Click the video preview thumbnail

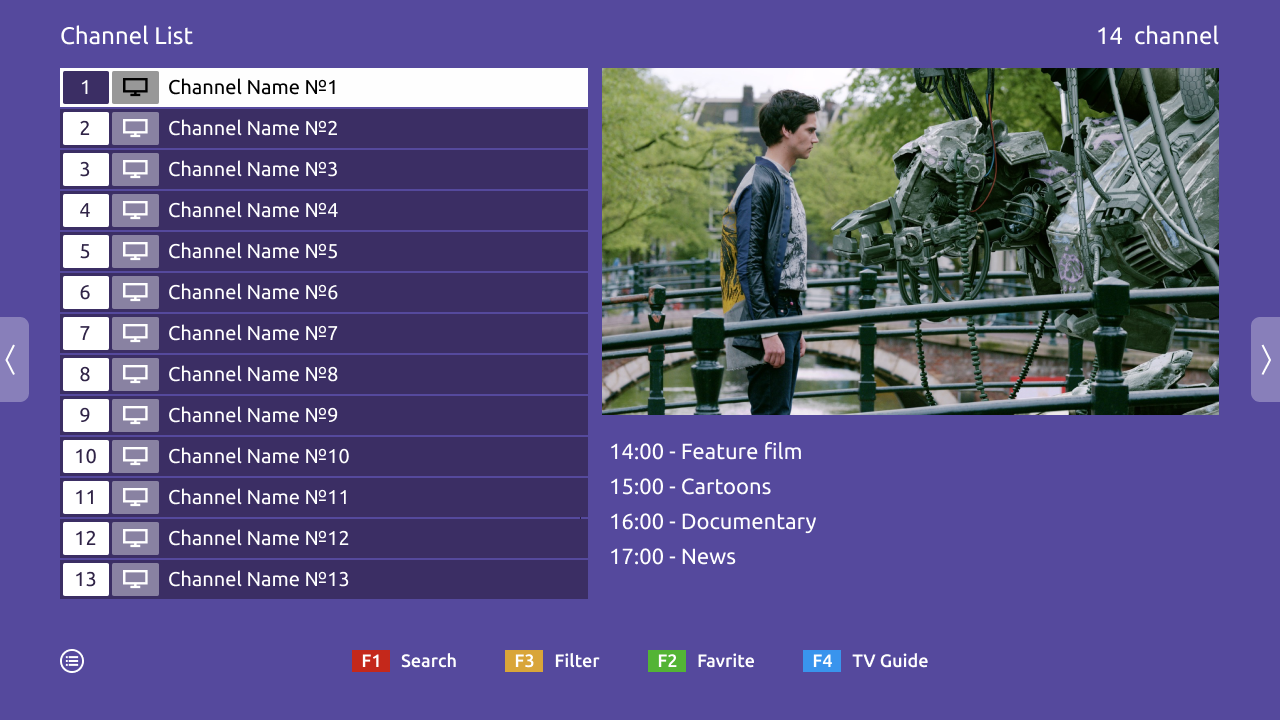[x=910, y=241]
